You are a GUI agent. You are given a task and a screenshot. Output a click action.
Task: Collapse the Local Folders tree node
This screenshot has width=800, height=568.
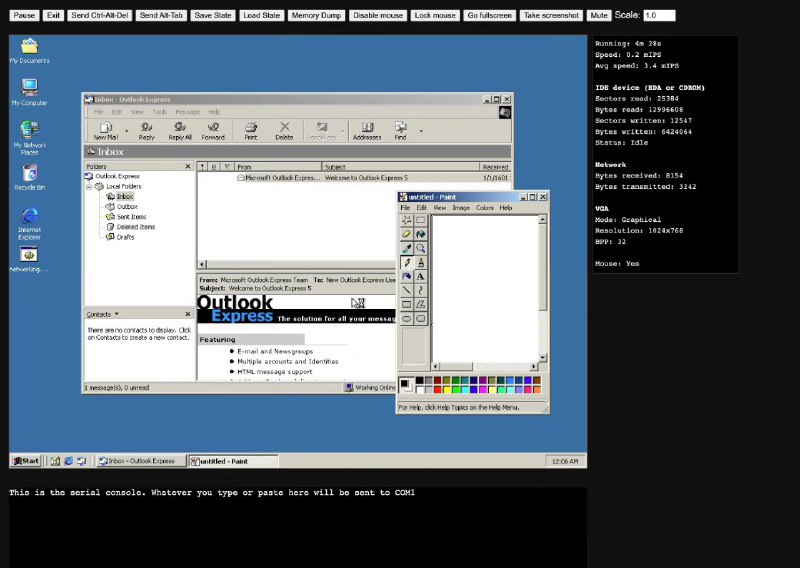(89, 187)
